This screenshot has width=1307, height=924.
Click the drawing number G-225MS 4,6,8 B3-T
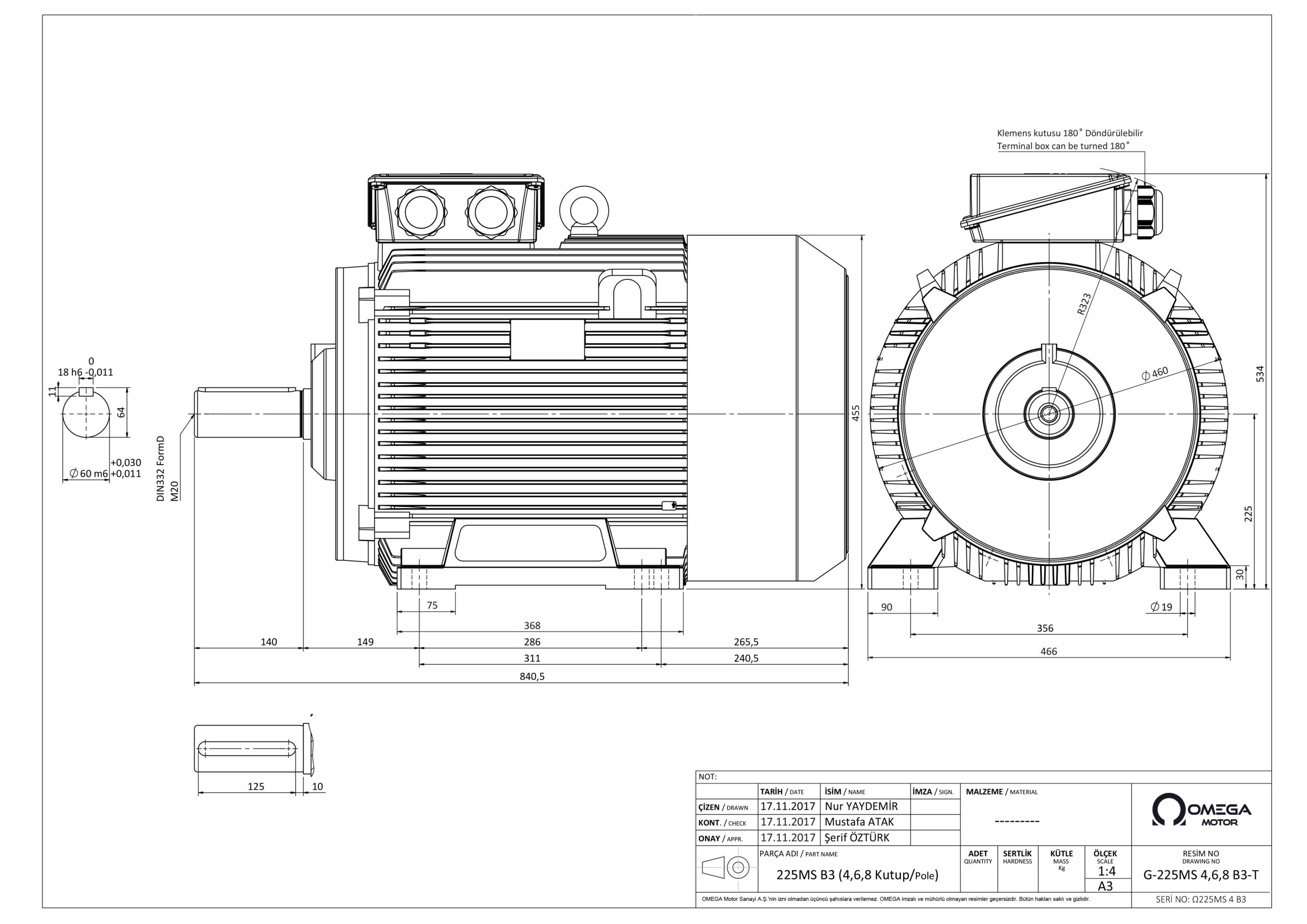[x=1200, y=875]
